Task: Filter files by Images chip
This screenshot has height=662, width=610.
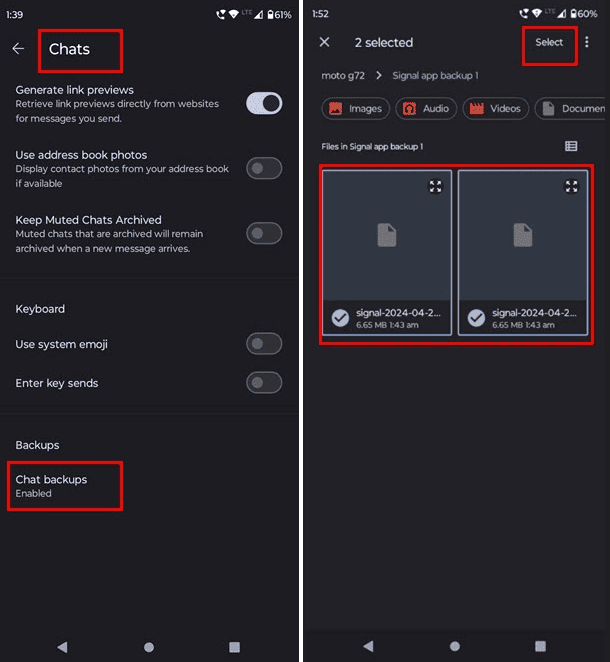Action: (x=355, y=109)
